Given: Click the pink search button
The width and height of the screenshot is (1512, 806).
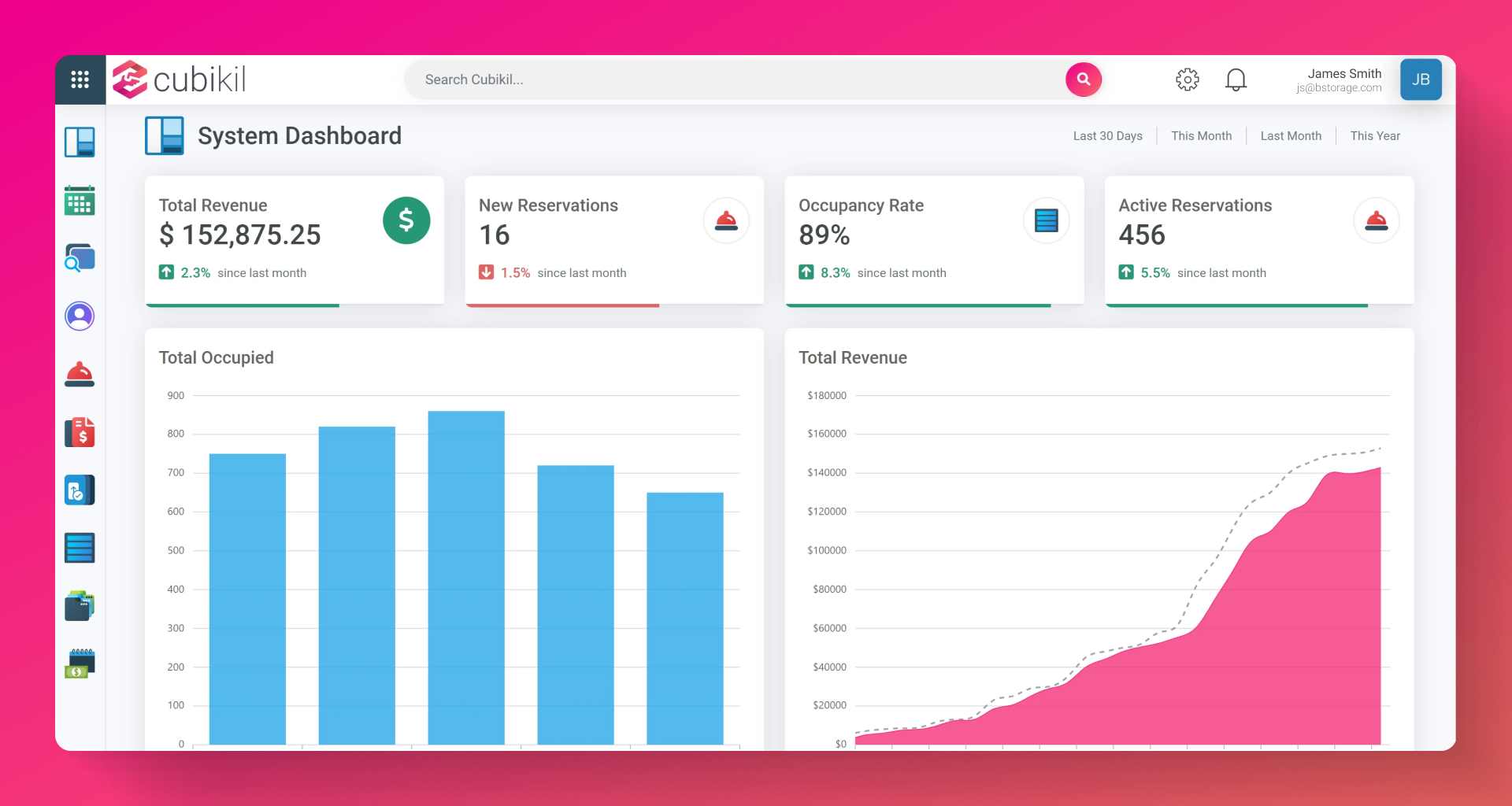Looking at the screenshot, I should click(1083, 79).
